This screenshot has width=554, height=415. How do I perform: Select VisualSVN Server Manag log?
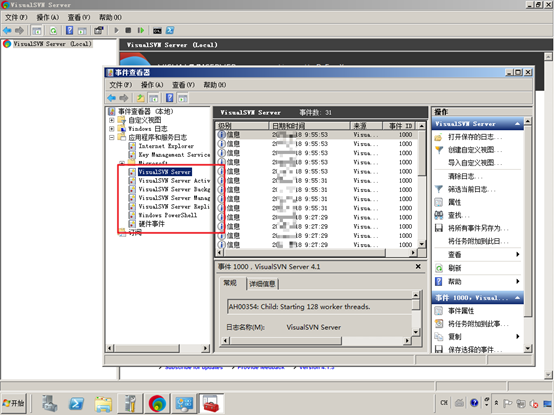[x=174, y=198]
